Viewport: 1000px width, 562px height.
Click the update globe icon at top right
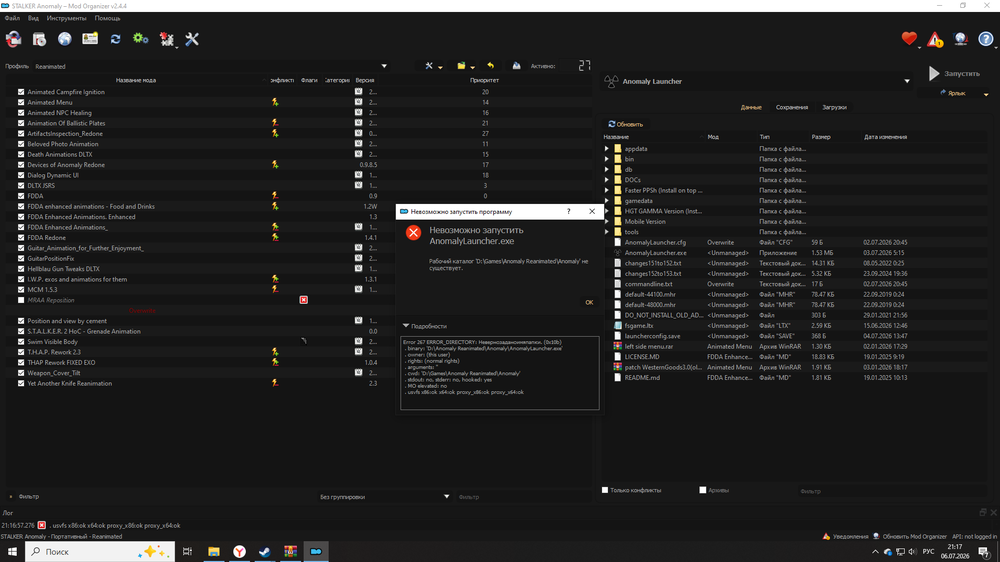pos(960,39)
